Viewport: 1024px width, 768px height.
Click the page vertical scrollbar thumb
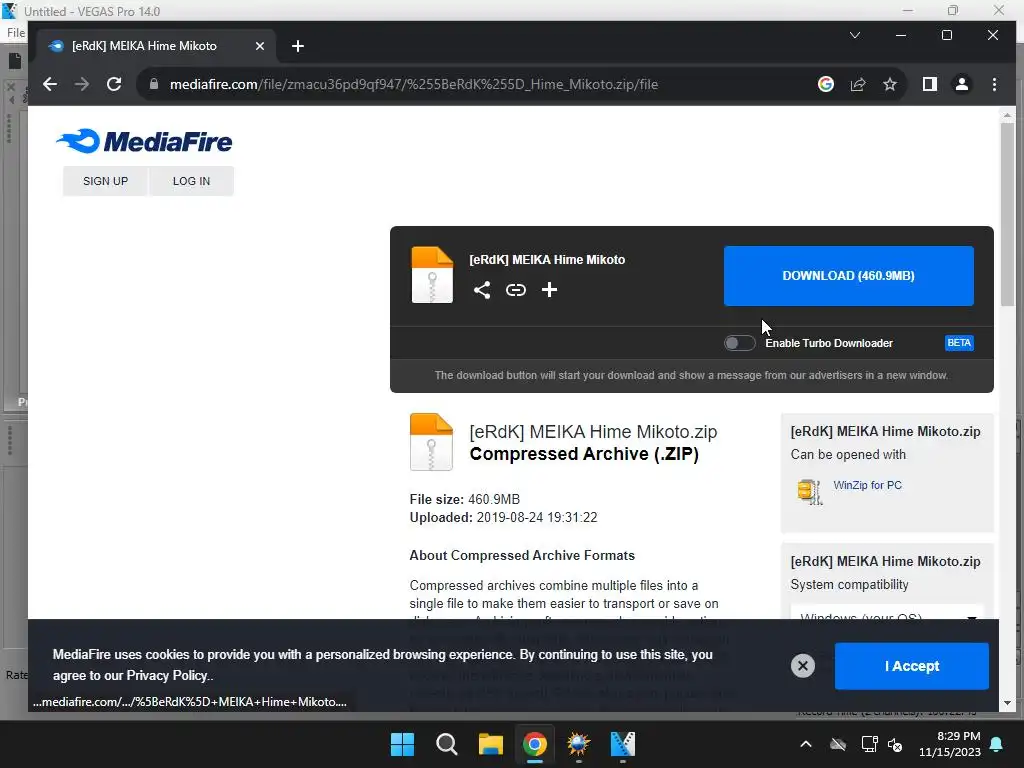click(1007, 214)
